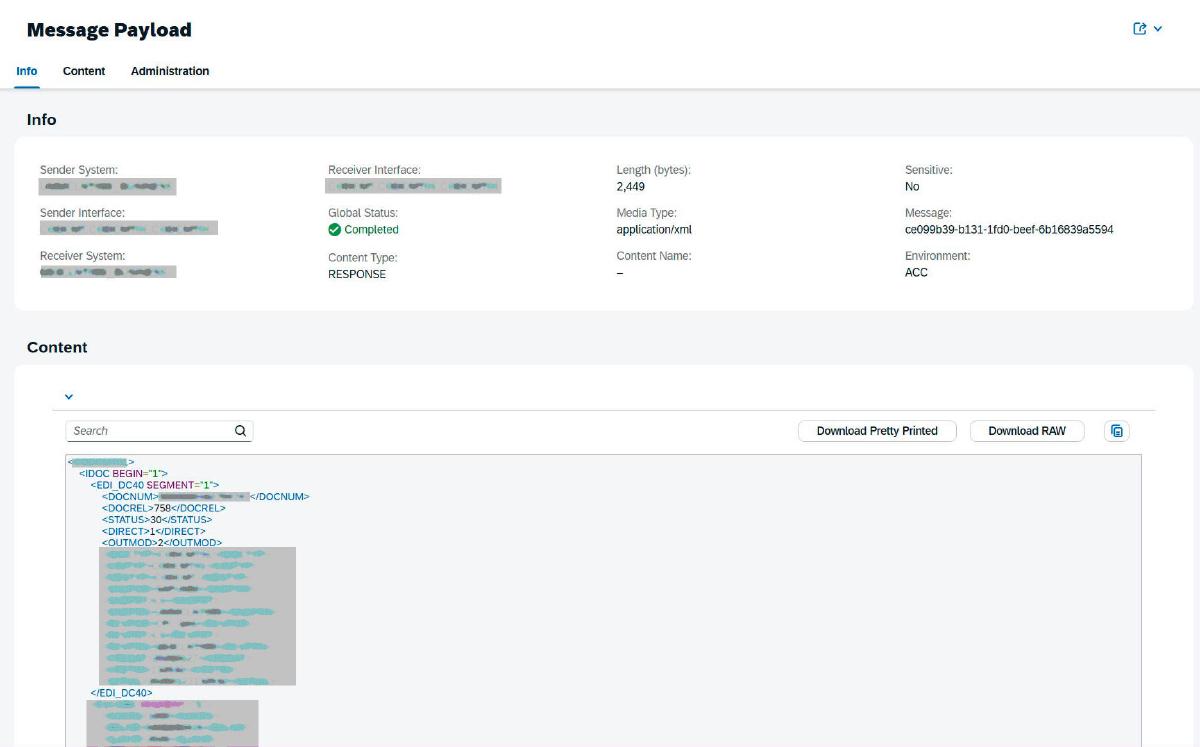The width and height of the screenshot is (1200, 747).
Task: Focus the Search input field
Action: [150, 431]
